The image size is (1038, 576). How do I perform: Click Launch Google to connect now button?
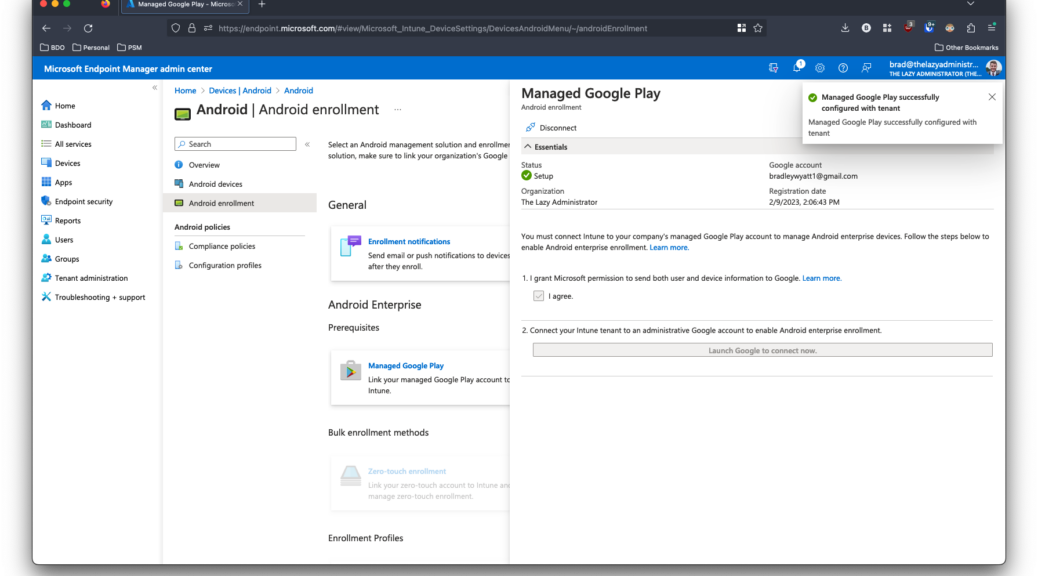(763, 350)
